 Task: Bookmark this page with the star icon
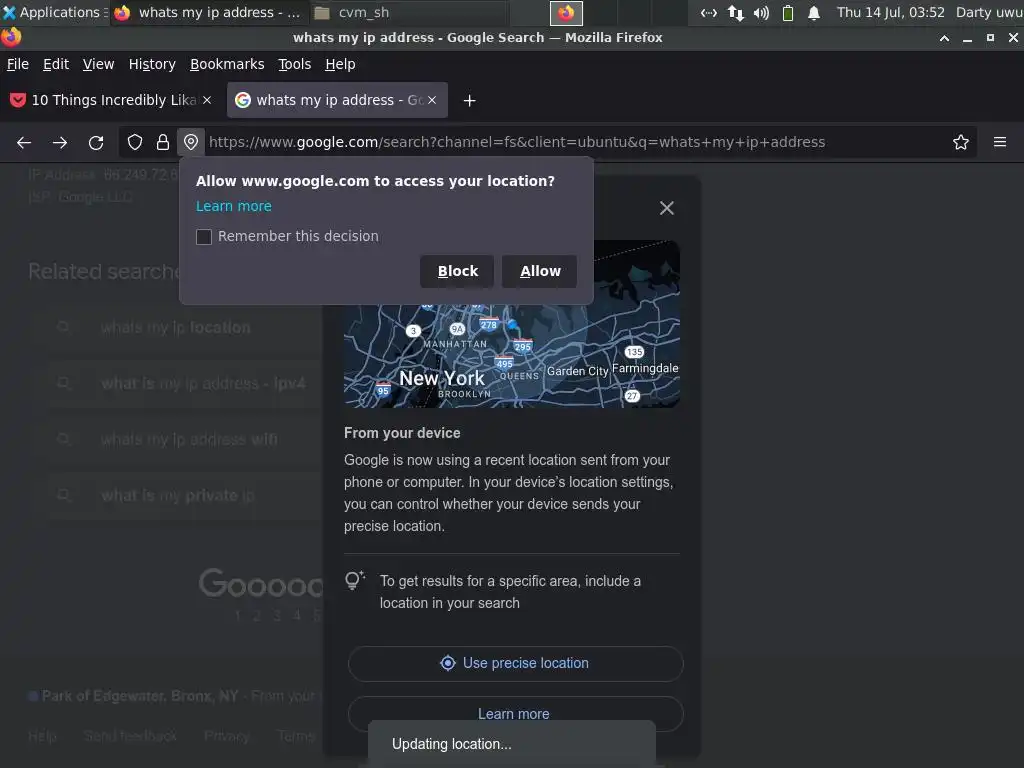pyautogui.click(x=960, y=142)
